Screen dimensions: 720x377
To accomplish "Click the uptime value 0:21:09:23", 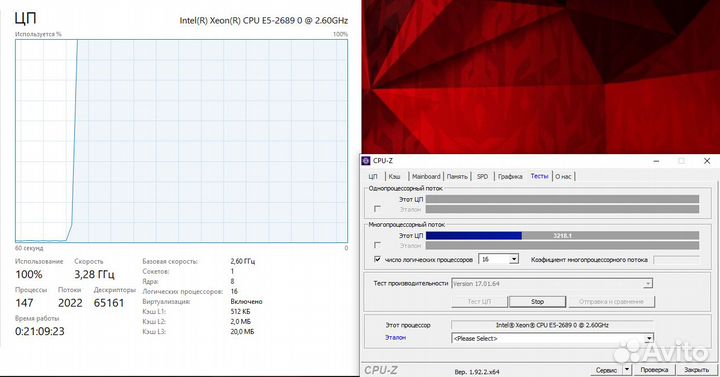I will point(39,331).
